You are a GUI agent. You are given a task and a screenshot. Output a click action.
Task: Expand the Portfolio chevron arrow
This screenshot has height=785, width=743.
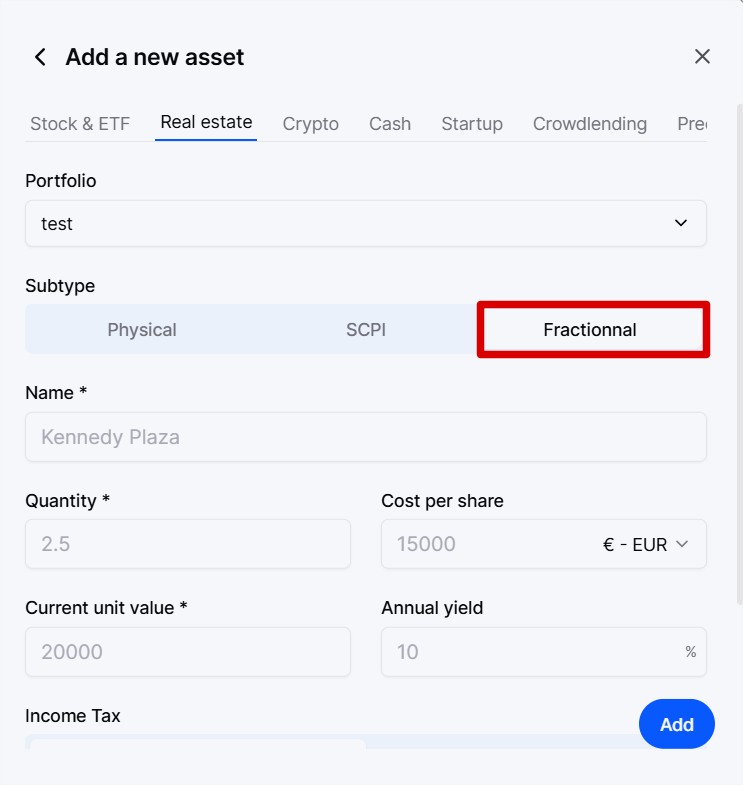(680, 223)
